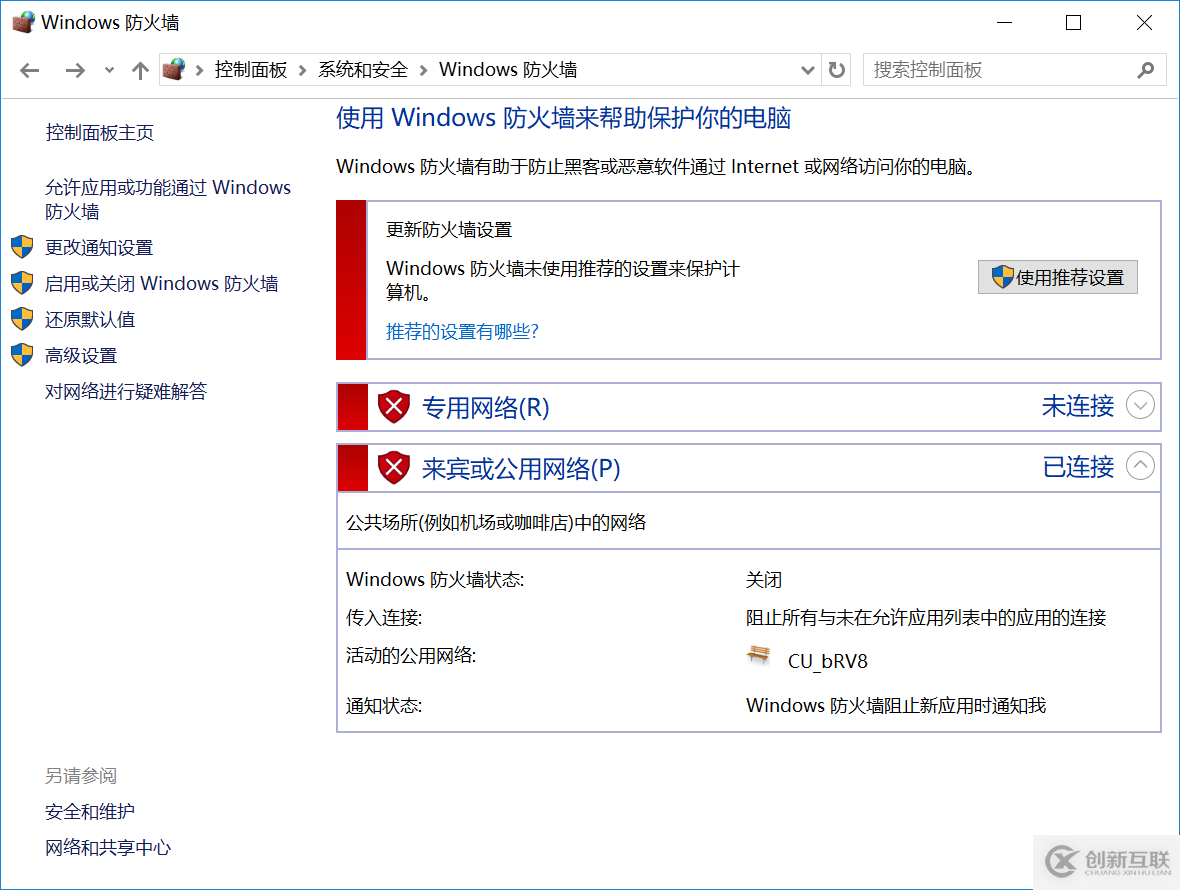Click the red X shield on 来宾或公用网络
1180x890 pixels.
393,467
